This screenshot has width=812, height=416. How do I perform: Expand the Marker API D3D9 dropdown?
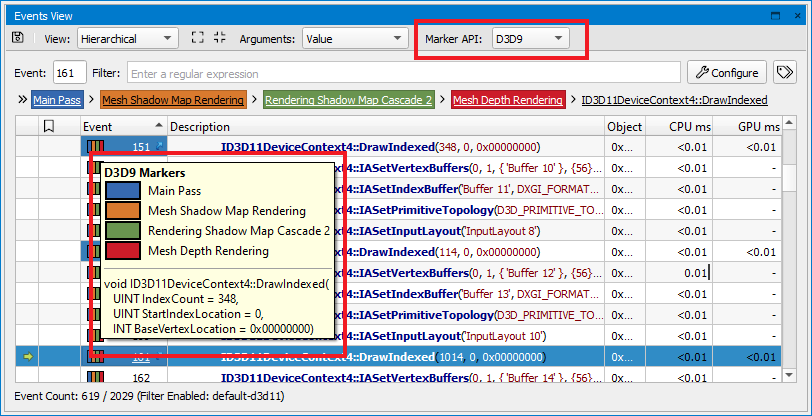530,39
